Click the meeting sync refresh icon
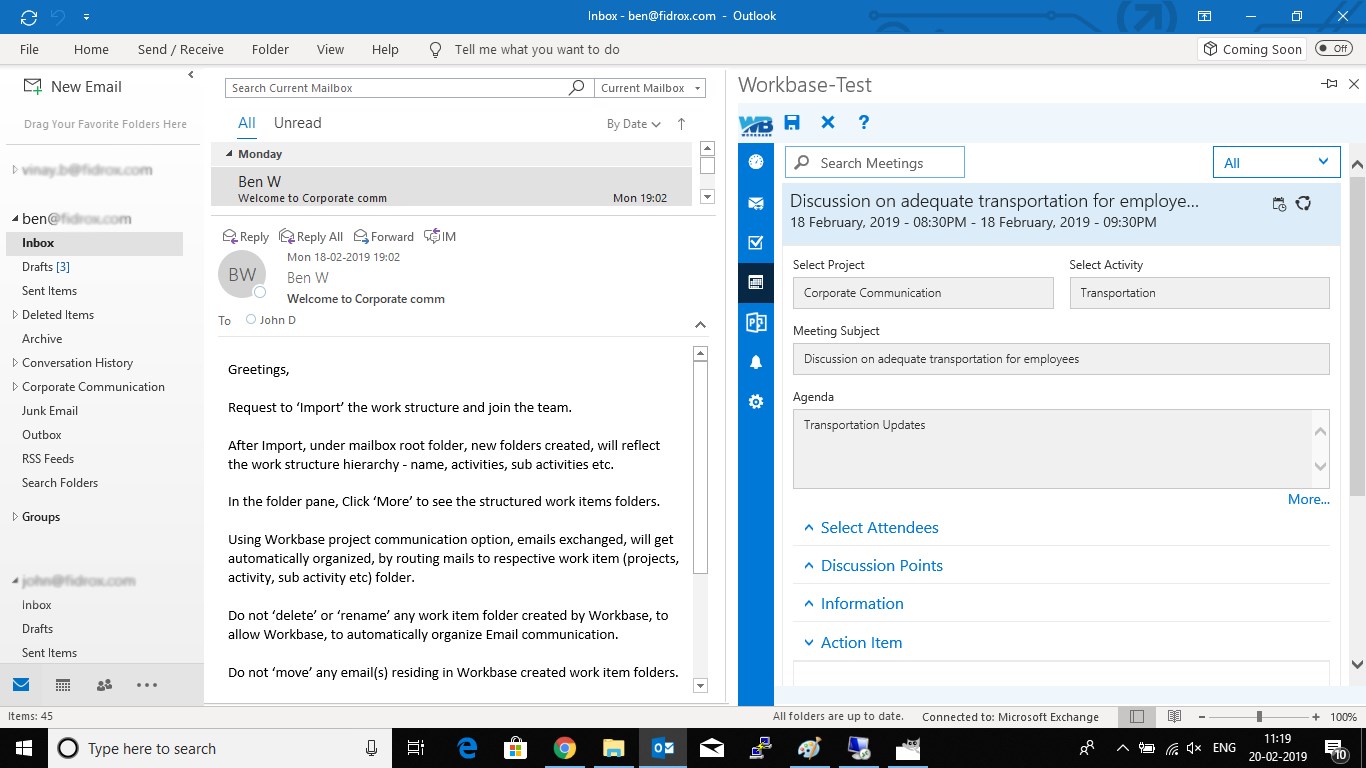The image size is (1366, 768). tap(1303, 203)
